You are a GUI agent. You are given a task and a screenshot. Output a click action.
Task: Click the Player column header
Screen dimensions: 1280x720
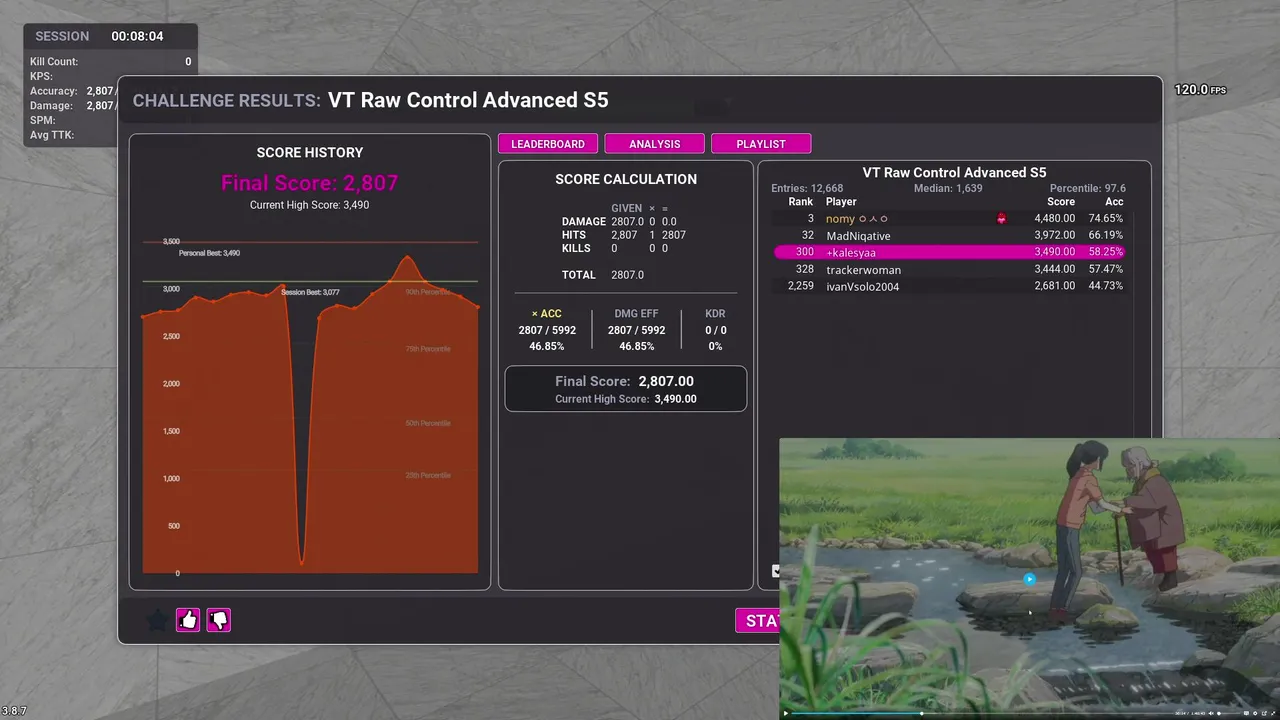coord(841,202)
